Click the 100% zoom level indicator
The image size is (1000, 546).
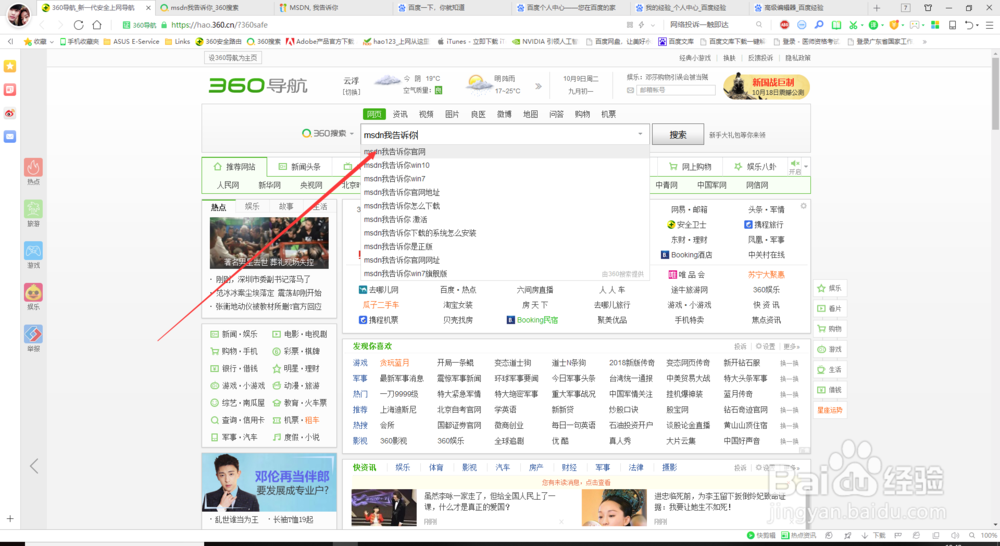(x=989, y=535)
